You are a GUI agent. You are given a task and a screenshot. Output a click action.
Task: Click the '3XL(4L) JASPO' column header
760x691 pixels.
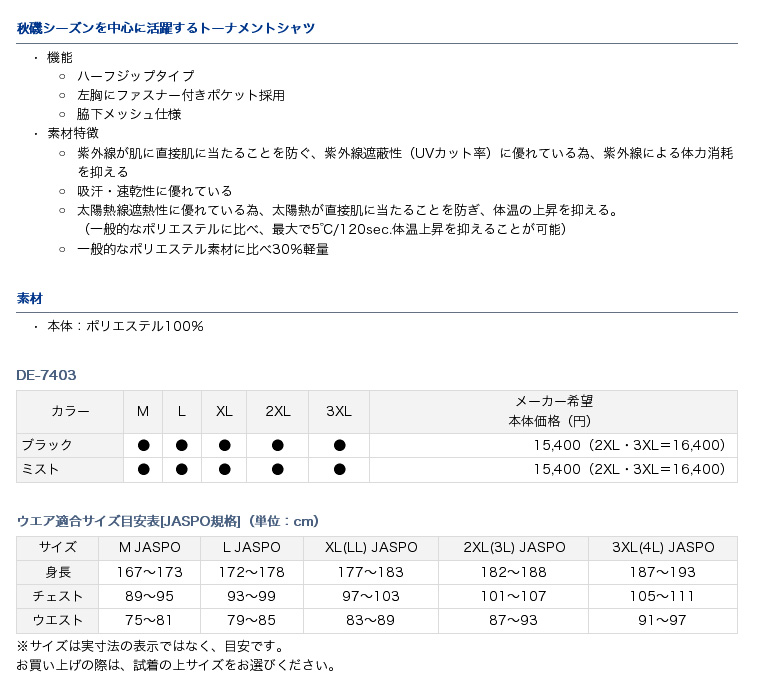[x=663, y=548]
